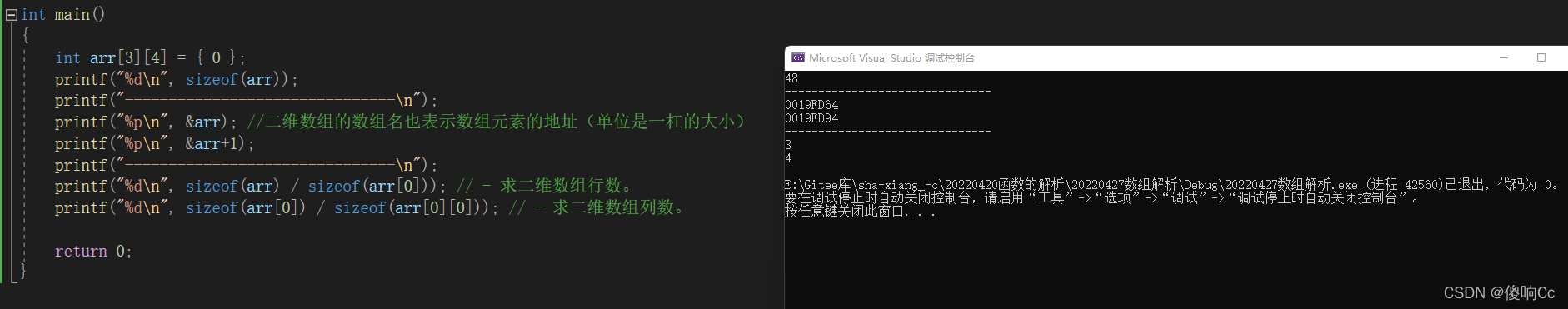Click the '&arr+1' printf line
The width and height of the screenshot is (1568, 309).
pos(154,143)
